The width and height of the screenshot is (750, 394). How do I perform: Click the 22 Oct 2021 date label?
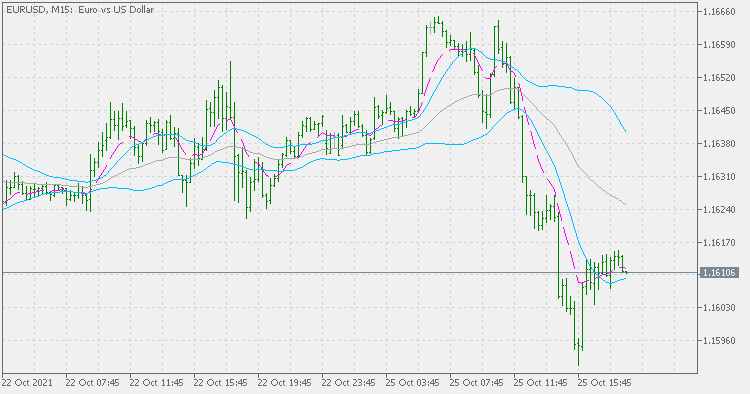(x=27, y=383)
